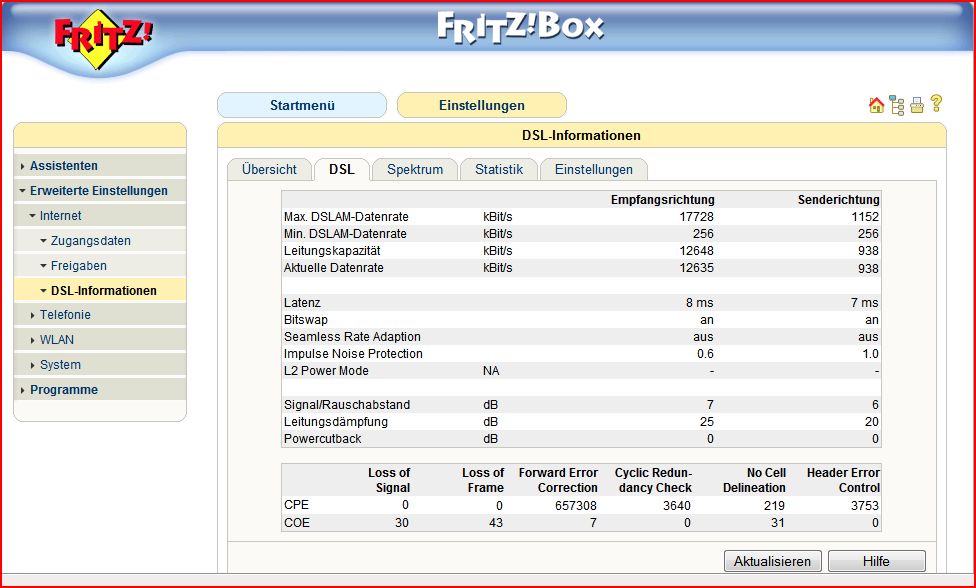Open Programme in the sidebar
Image resolution: width=976 pixels, height=588 pixels.
point(63,390)
